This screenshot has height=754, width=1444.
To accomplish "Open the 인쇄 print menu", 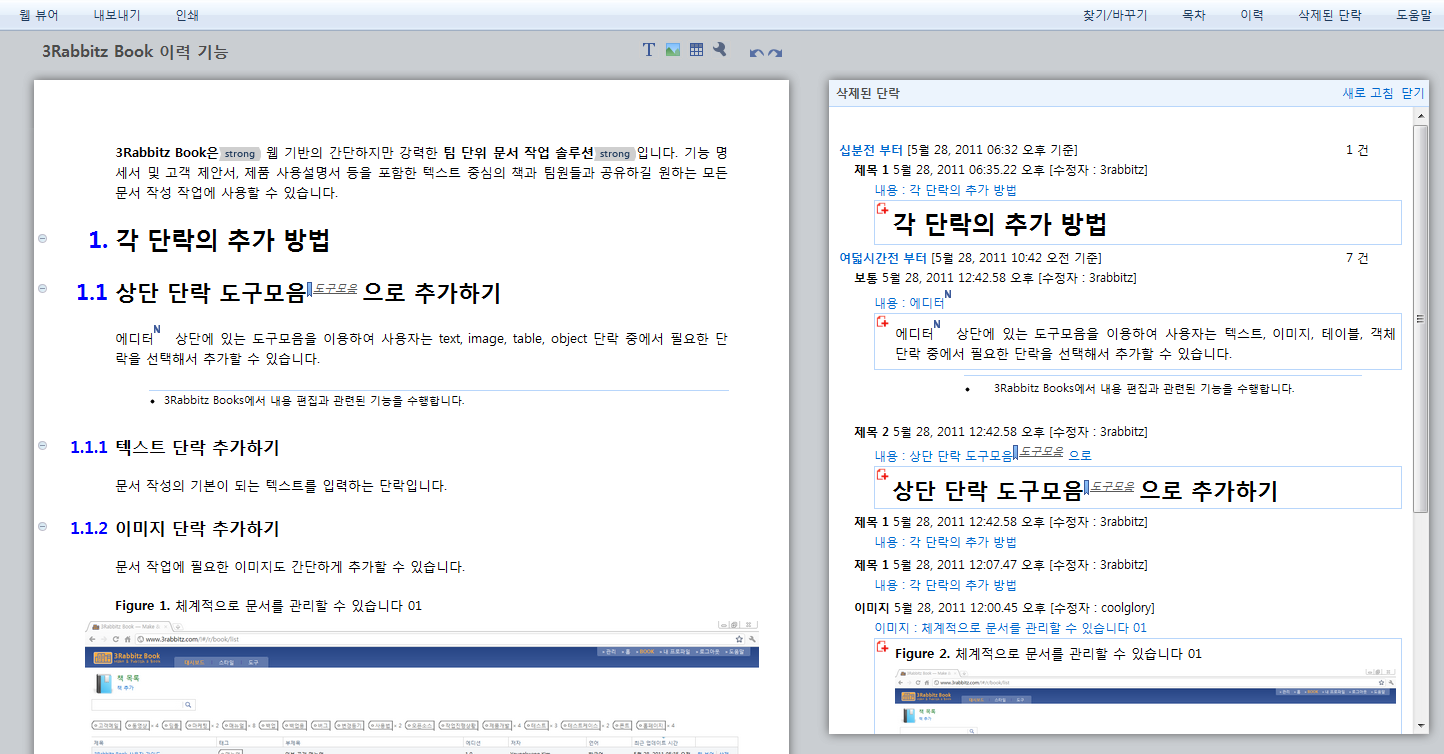I will click(x=187, y=15).
